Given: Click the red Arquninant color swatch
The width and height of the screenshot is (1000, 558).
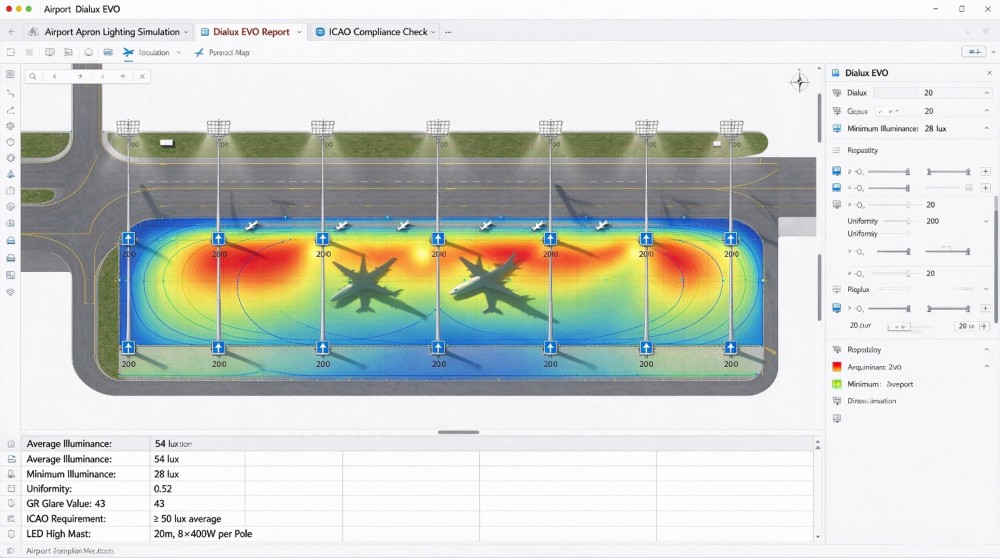Looking at the screenshot, I should pos(837,367).
